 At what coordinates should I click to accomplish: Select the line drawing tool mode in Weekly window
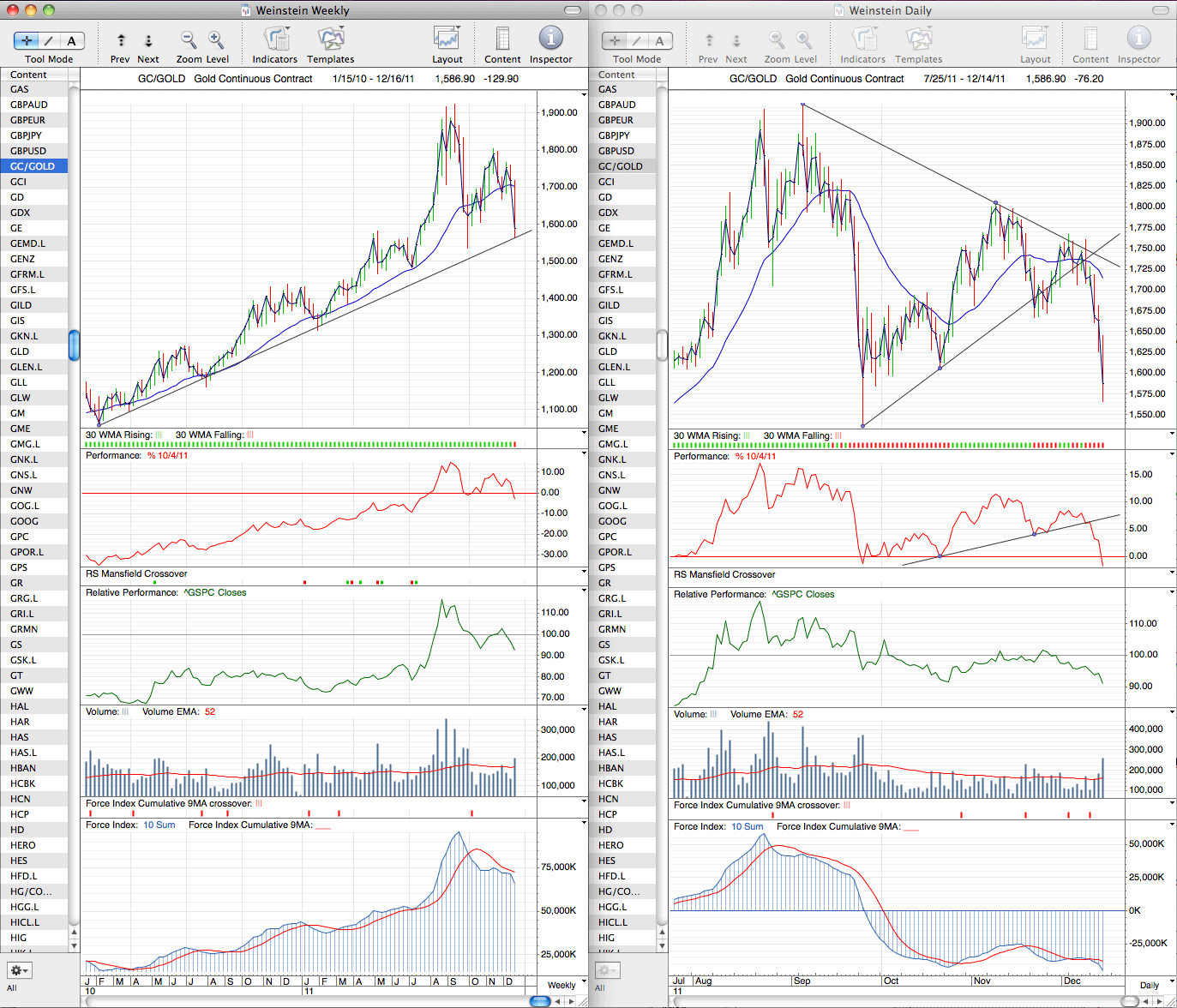pyautogui.click(x=50, y=40)
